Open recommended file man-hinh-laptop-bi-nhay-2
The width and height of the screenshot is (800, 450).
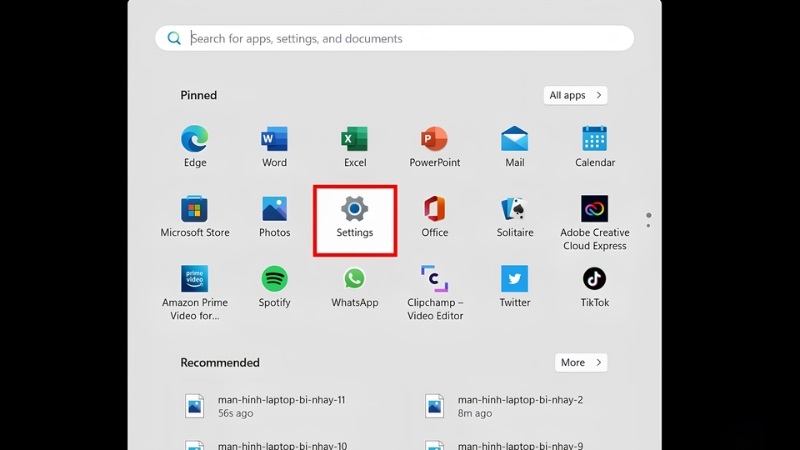click(504, 406)
